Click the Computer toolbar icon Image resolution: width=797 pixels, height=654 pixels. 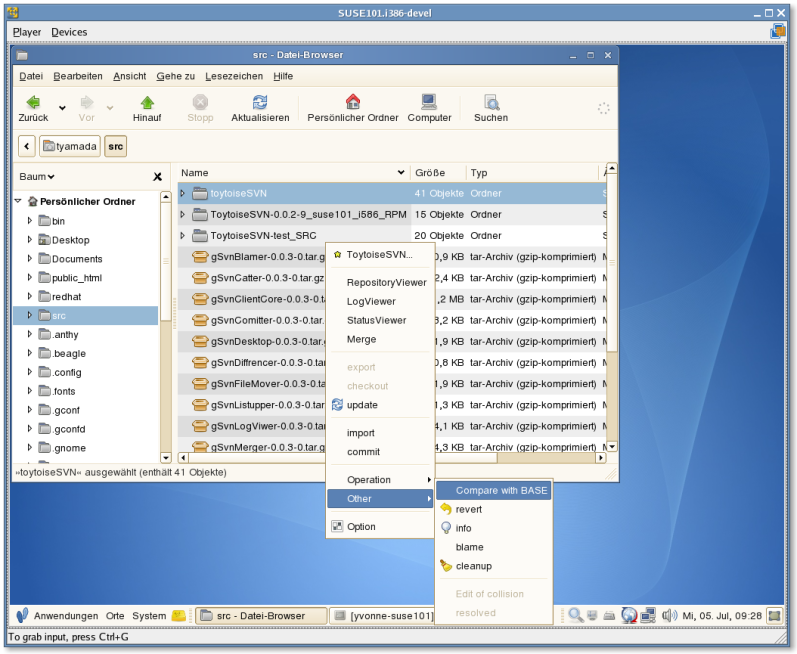click(429, 102)
